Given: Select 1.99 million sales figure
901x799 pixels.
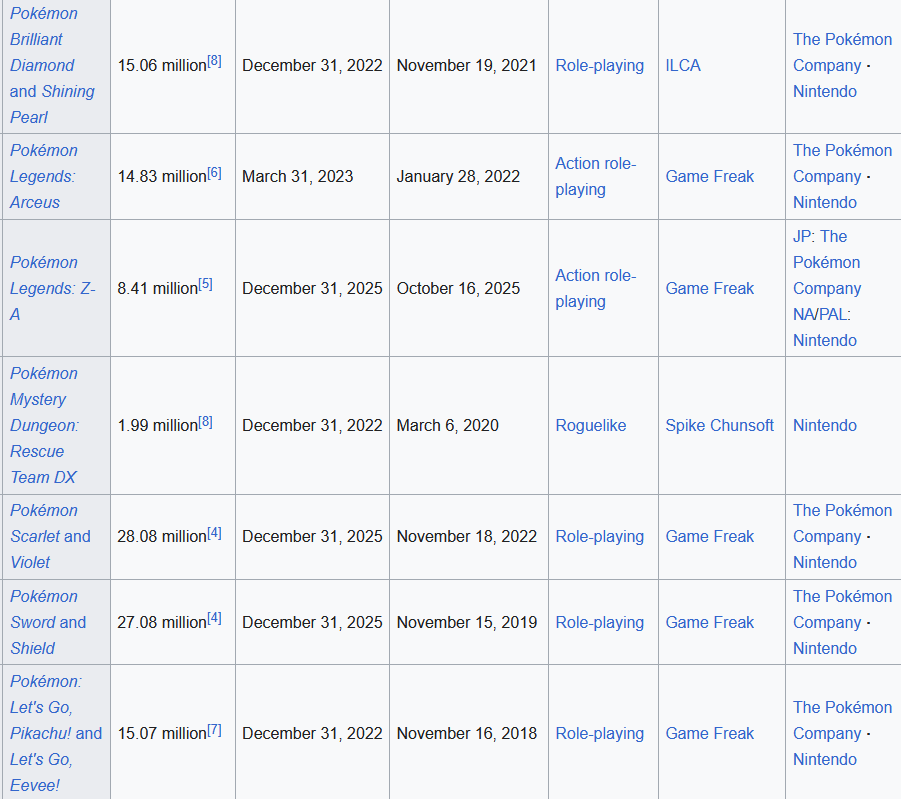Looking at the screenshot, I should click(x=158, y=425).
